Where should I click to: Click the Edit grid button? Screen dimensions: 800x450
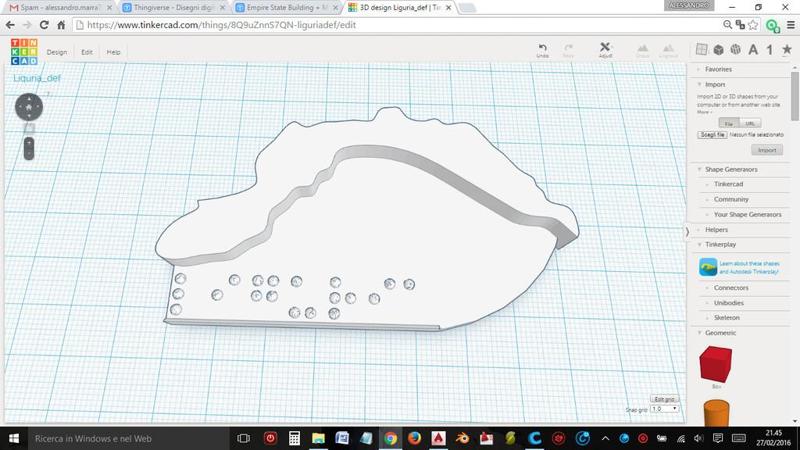click(664, 399)
